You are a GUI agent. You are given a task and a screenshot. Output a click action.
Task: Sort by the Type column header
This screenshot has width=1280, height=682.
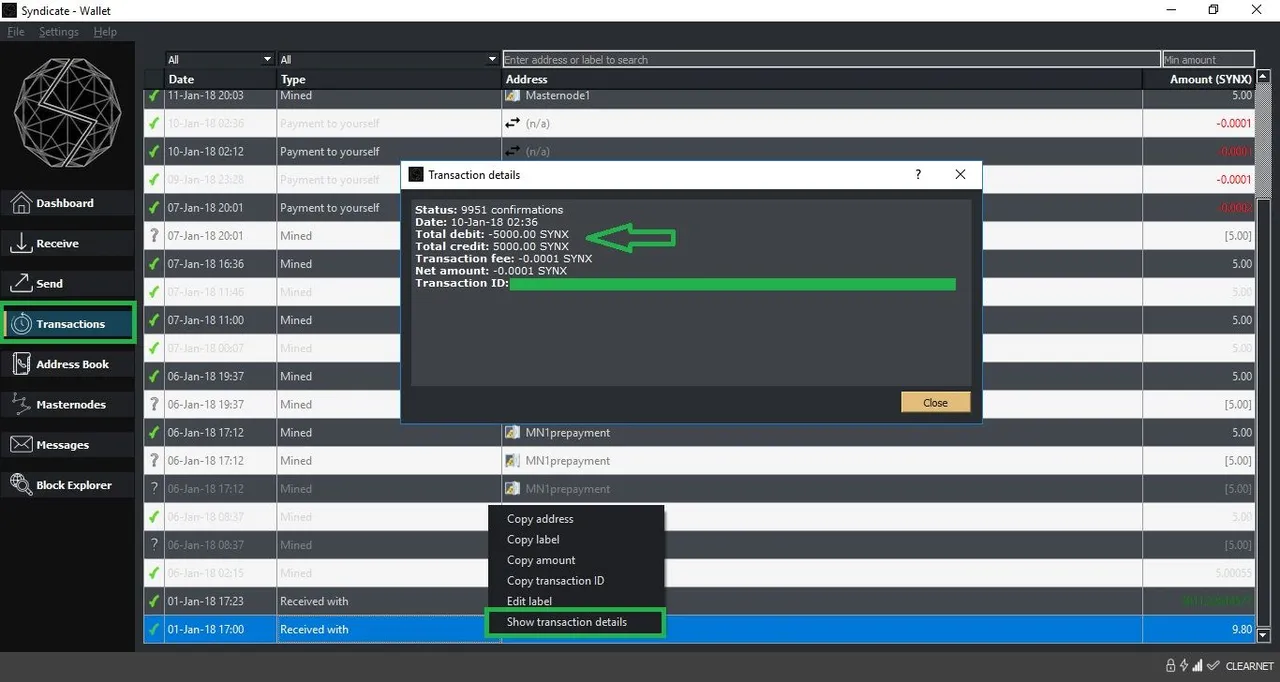[389, 79]
